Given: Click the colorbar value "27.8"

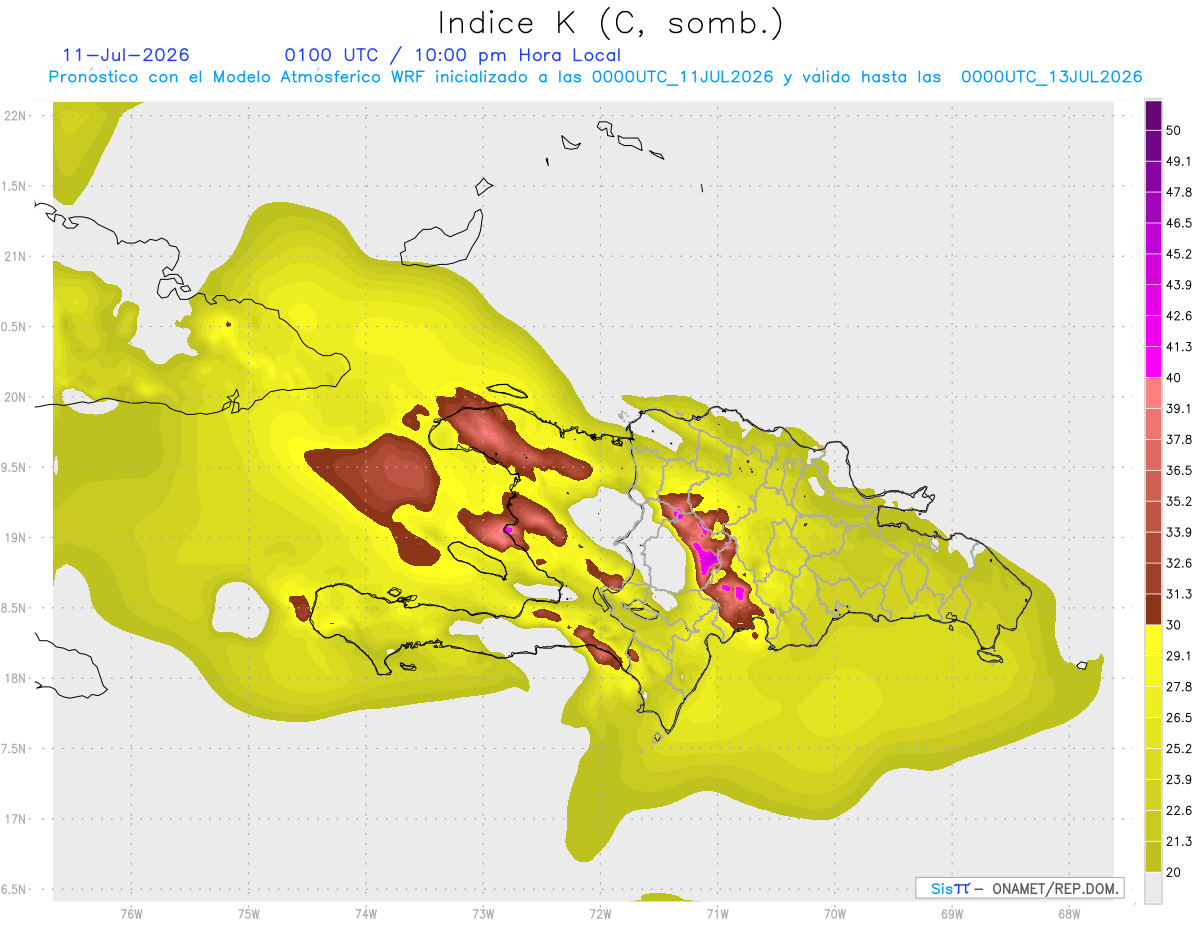Looking at the screenshot, I should point(1179,687).
